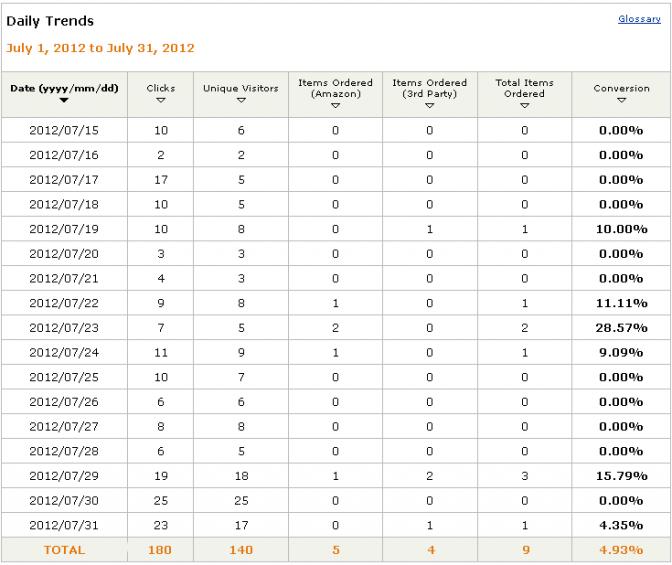The image size is (672, 565).
Task: Click the 28.57% conversion value
Action: pyautogui.click(x=621, y=328)
